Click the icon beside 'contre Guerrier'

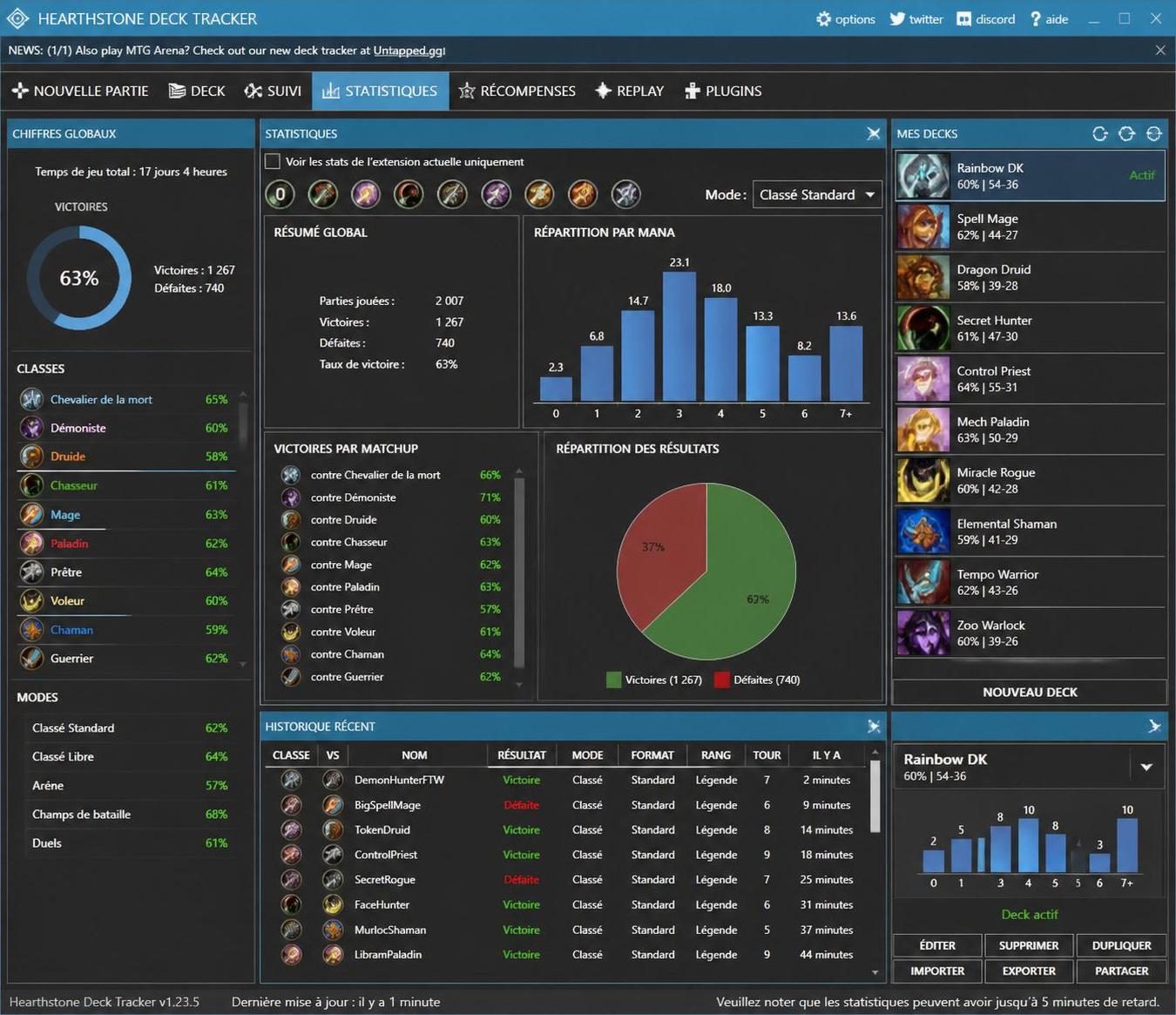point(291,677)
